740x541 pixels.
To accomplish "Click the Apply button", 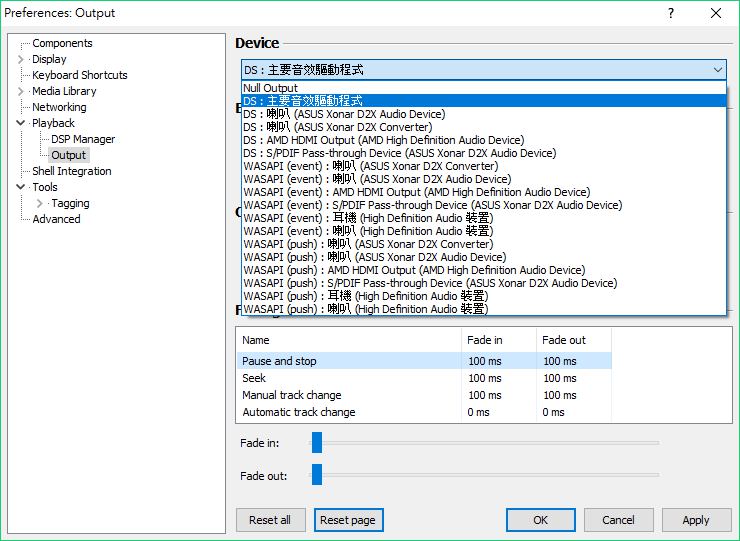I will (x=696, y=520).
